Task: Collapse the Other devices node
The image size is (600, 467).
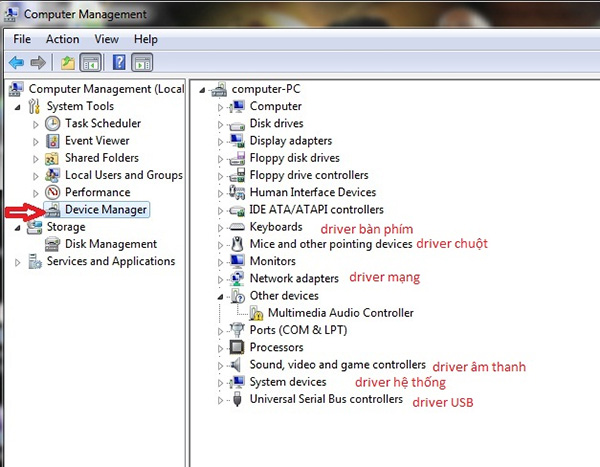Action: pyautogui.click(x=221, y=296)
